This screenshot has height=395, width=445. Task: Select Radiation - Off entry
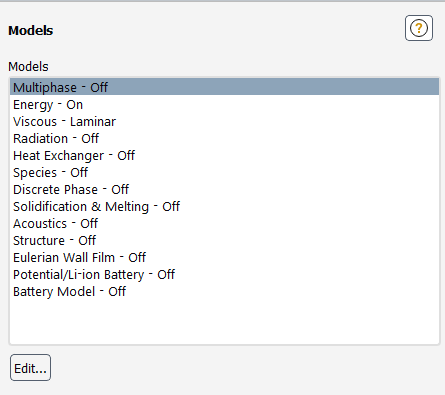click(224, 138)
